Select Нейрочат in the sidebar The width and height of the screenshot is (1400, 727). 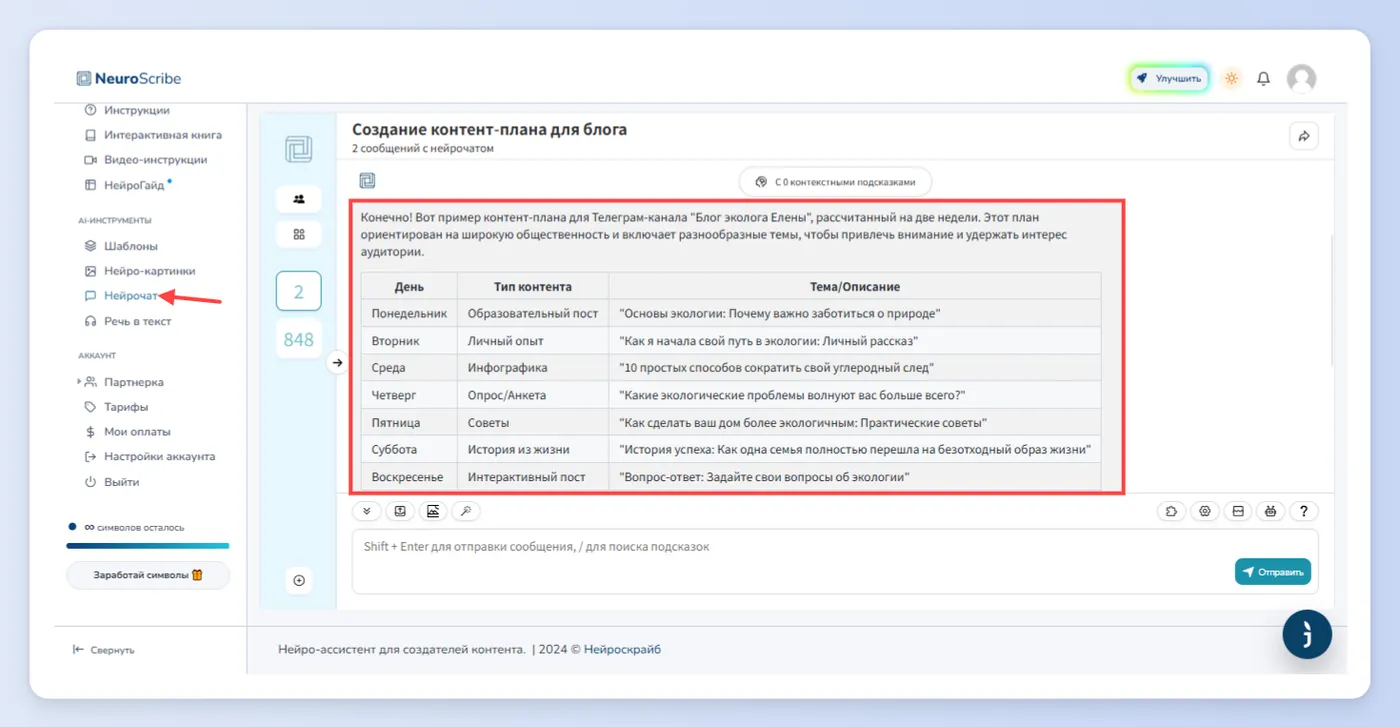pyautogui.click(x=121, y=296)
